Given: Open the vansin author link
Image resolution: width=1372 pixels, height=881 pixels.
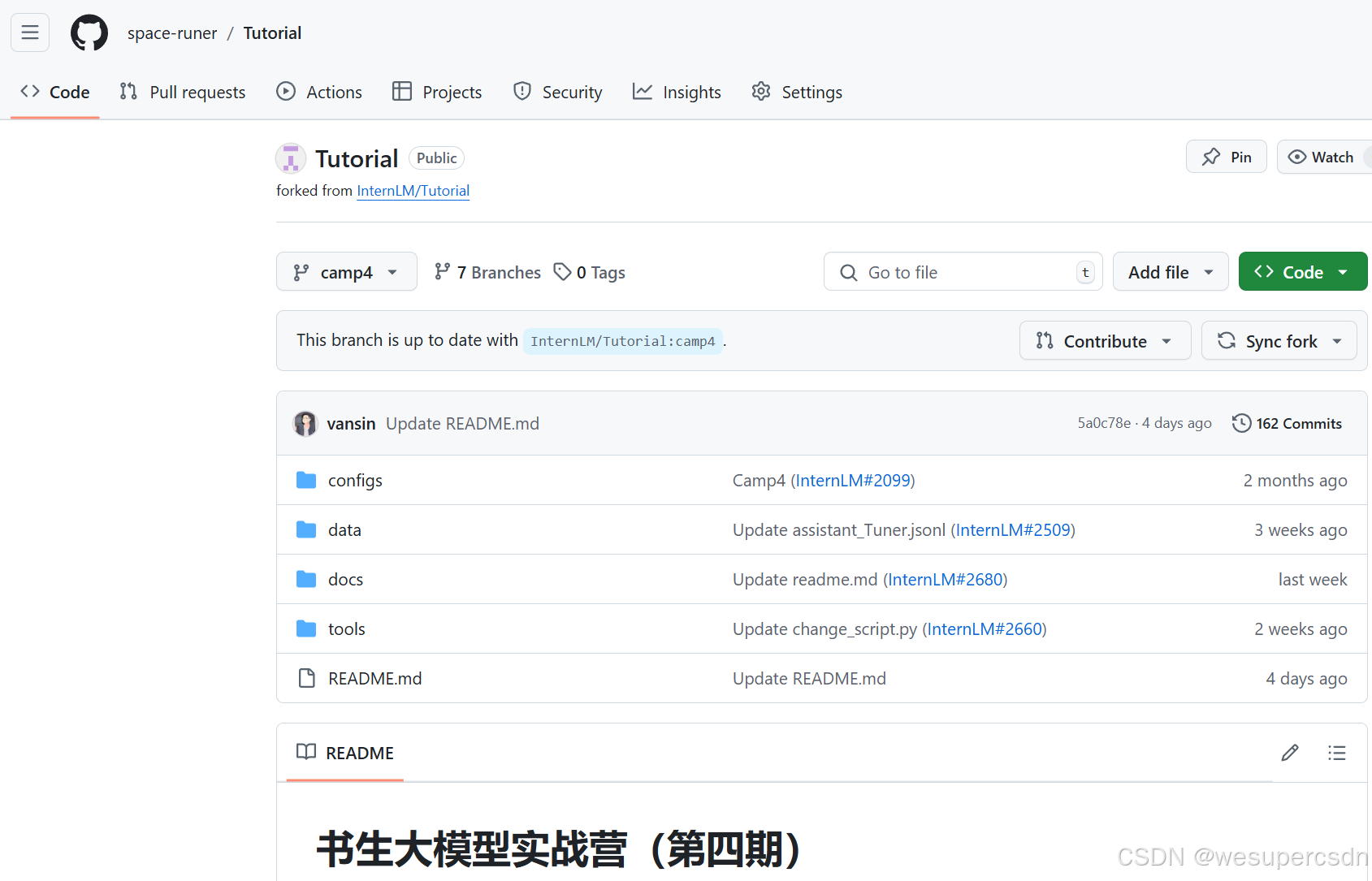Looking at the screenshot, I should pos(351,423).
